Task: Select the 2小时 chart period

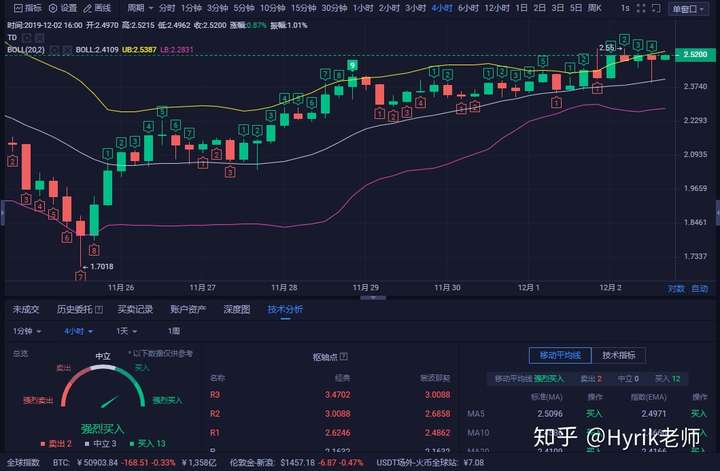Action: click(x=389, y=8)
